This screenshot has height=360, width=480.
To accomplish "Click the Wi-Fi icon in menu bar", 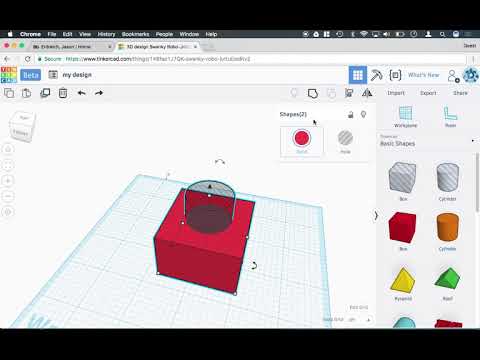I will (364, 34).
